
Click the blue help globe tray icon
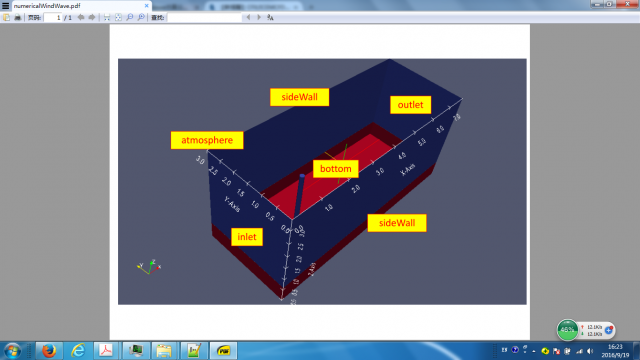pyautogui.click(x=515, y=350)
